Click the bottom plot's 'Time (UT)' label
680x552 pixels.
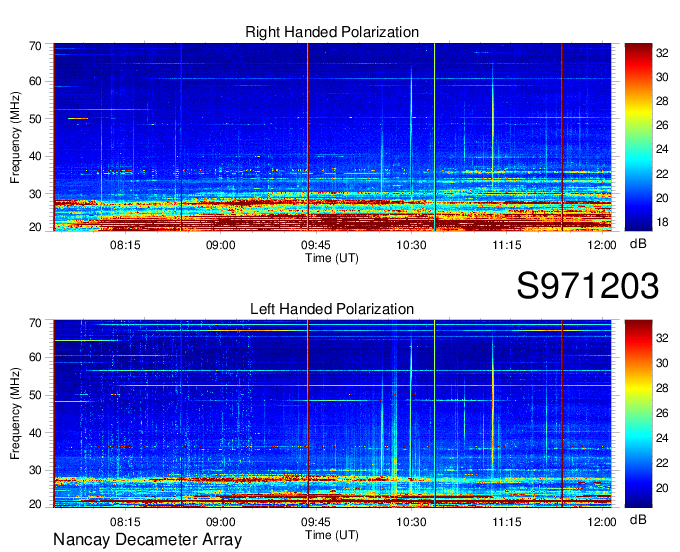(332, 535)
